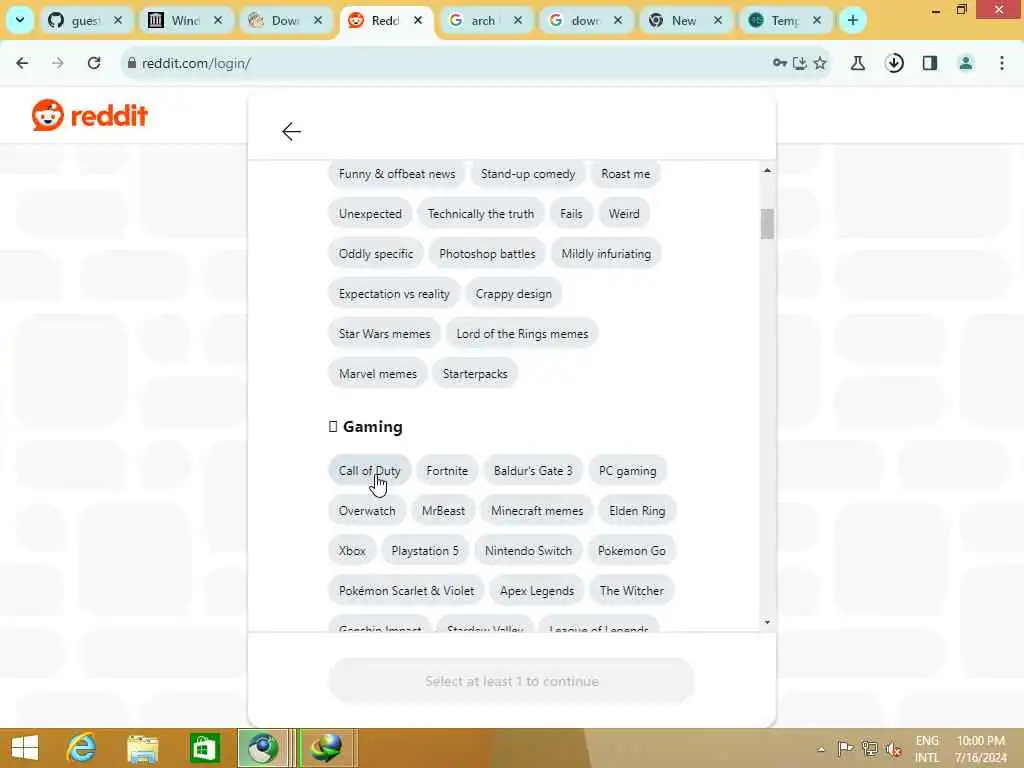Choose the Pokemon Go chip
The height and width of the screenshot is (768, 1024).
tap(632, 551)
